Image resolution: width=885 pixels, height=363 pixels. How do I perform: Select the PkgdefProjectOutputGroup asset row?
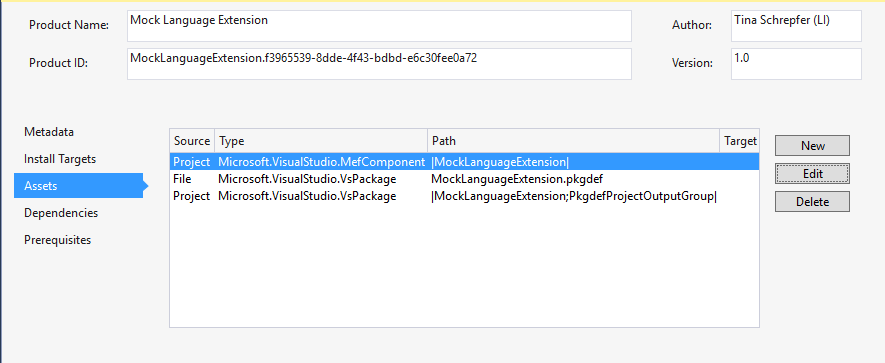pyautogui.click(x=465, y=196)
